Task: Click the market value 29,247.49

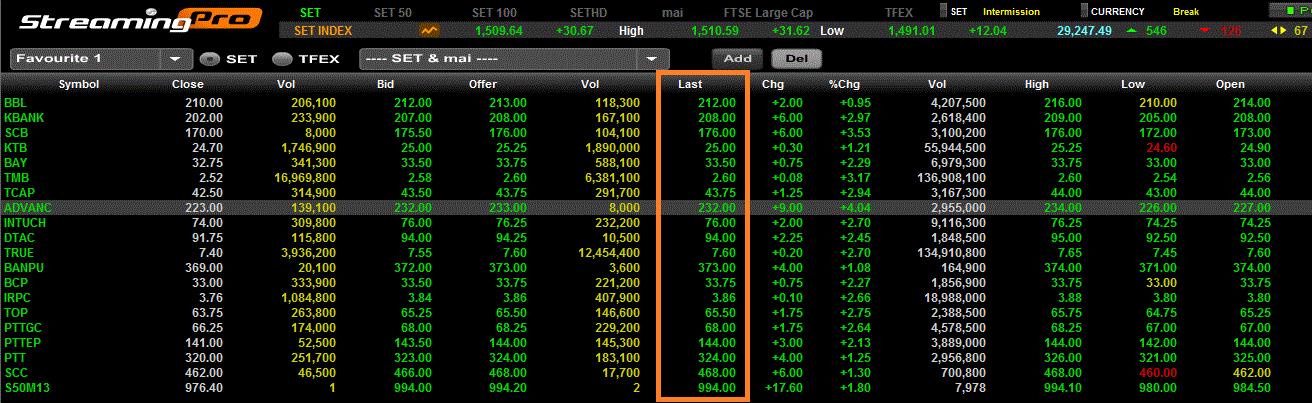Action: pyautogui.click(x=1084, y=31)
